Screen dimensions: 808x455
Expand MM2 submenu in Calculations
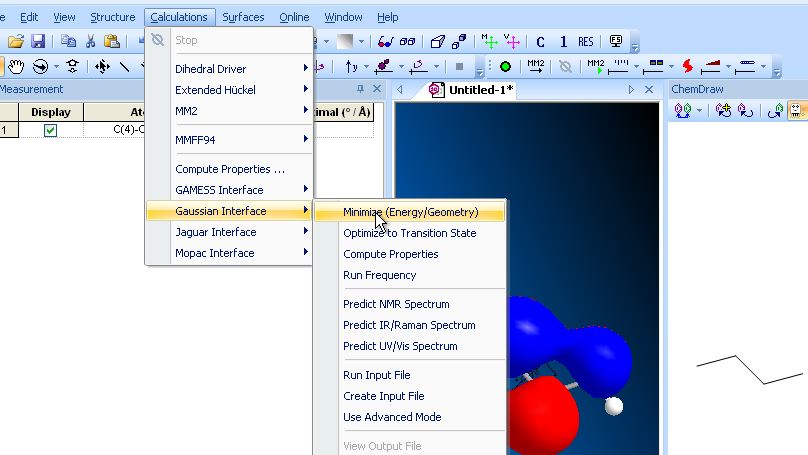tap(228, 111)
